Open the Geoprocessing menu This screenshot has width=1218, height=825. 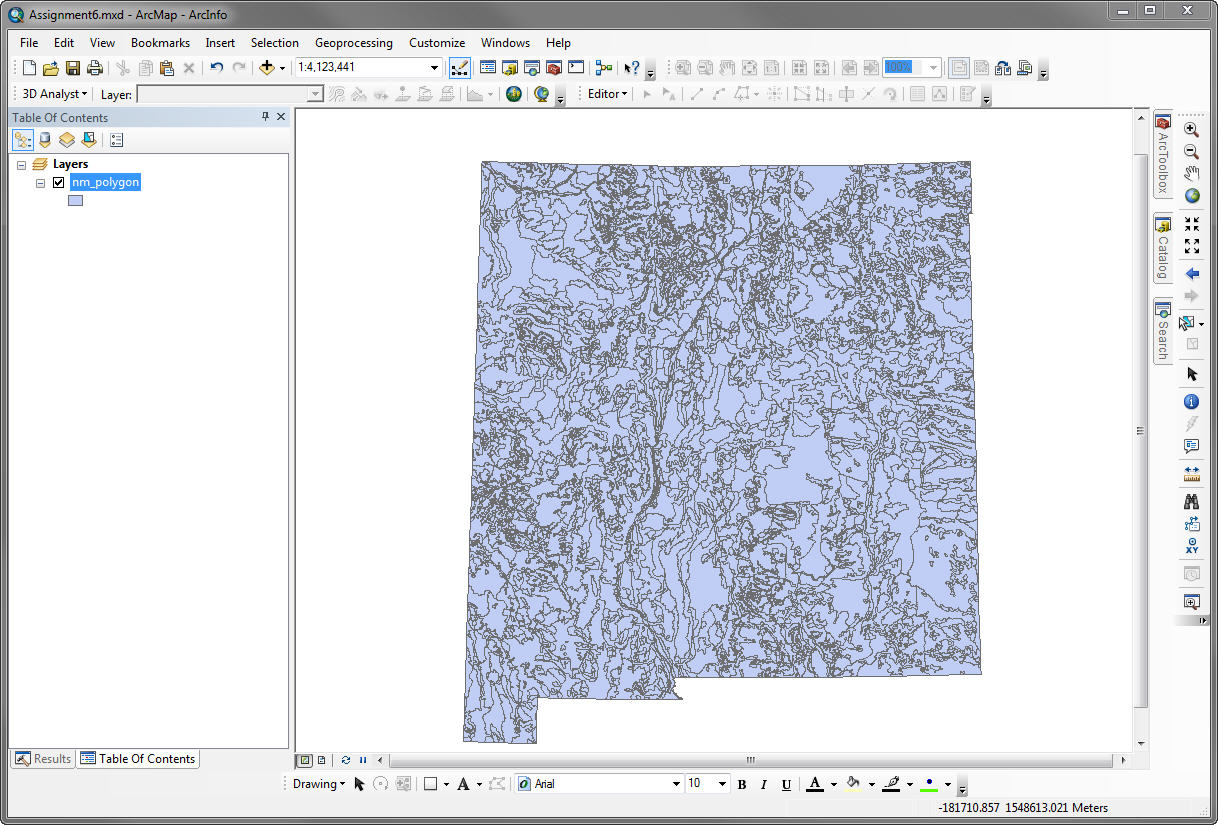pyautogui.click(x=354, y=43)
